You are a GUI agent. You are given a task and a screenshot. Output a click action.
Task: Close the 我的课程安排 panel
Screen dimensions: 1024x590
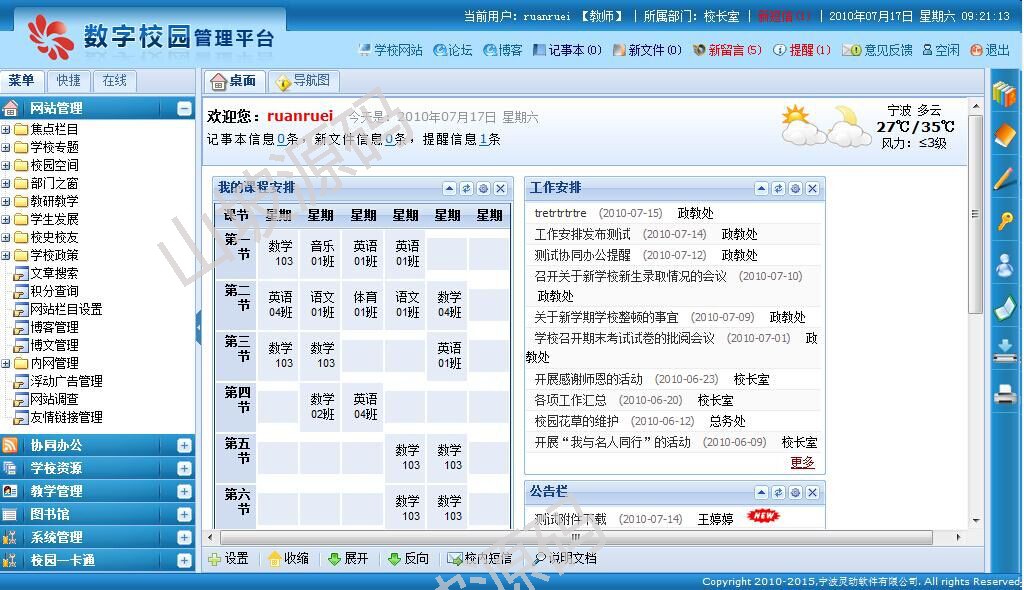(x=500, y=189)
